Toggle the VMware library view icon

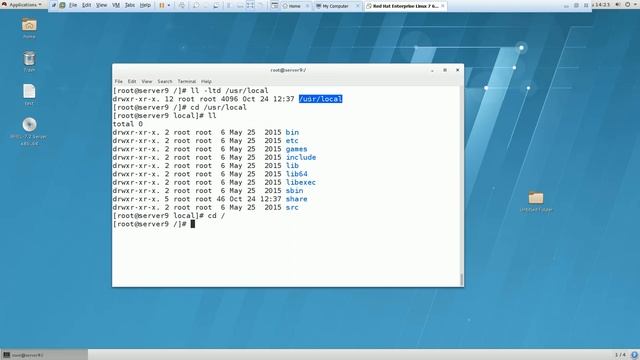point(275,5)
